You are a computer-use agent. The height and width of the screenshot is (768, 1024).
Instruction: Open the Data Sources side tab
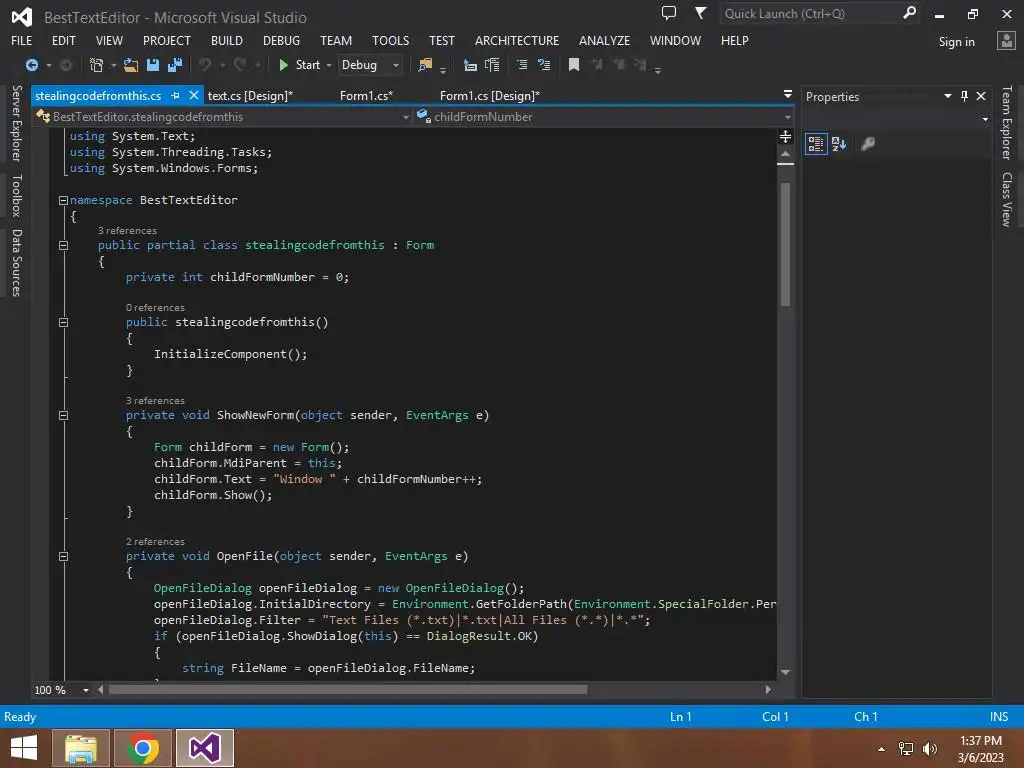click(16, 263)
